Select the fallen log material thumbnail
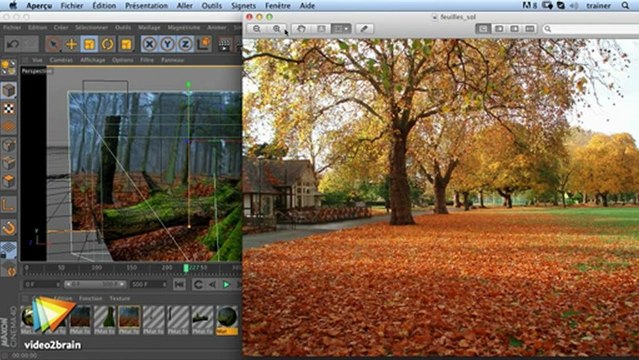 coord(203,320)
